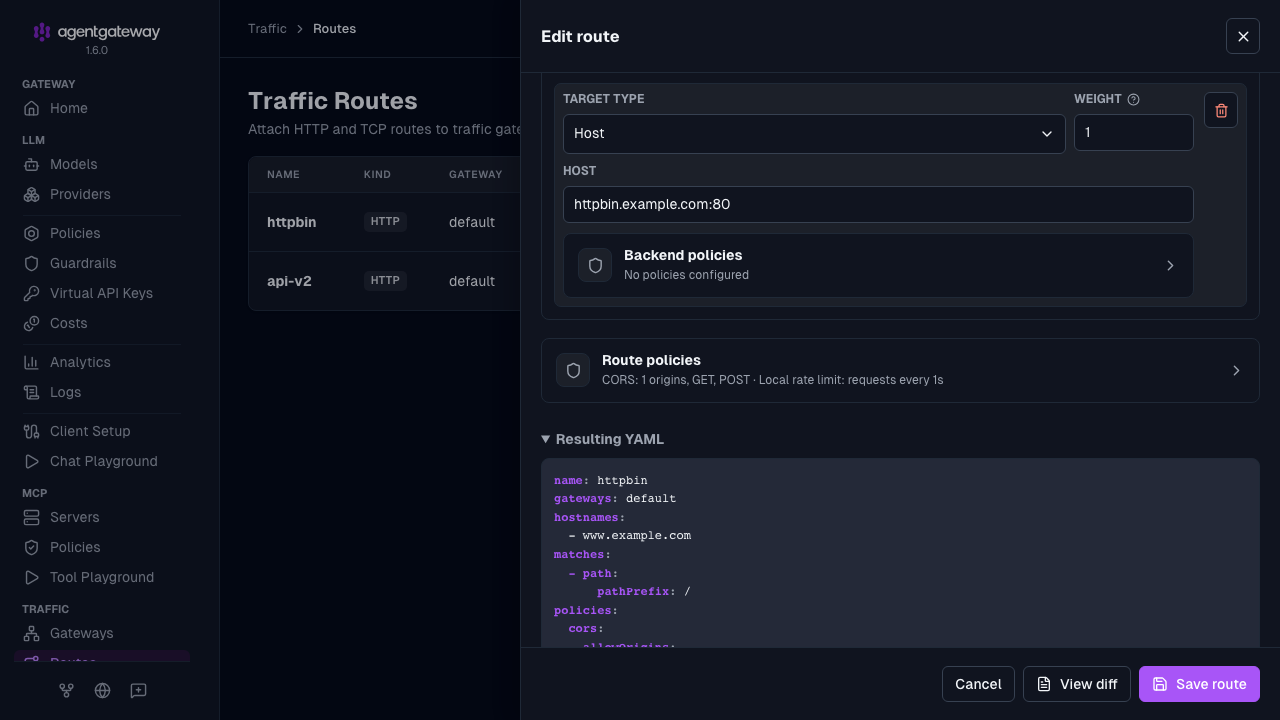The height and width of the screenshot is (720, 1280).
Task: Click 'pathPrefix' line in YAML
Action: 644,592
